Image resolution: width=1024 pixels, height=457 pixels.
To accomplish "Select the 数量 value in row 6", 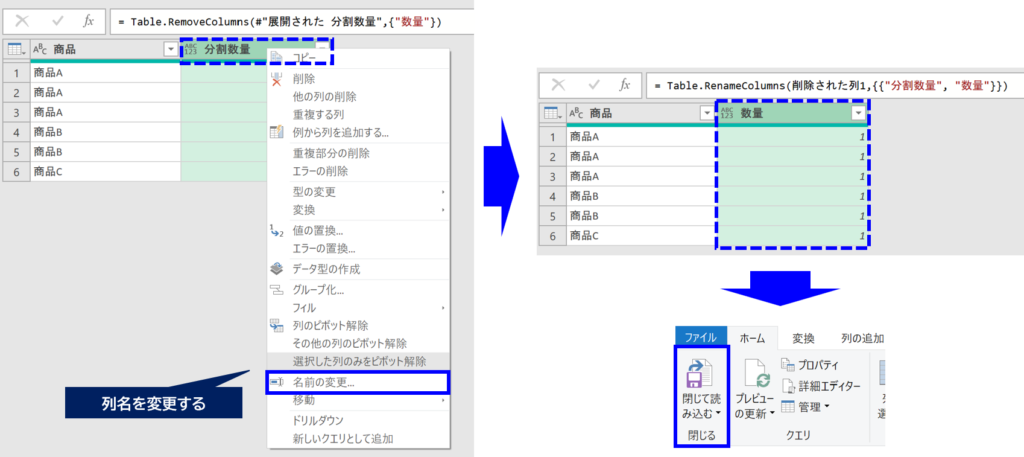I will [x=792, y=236].
